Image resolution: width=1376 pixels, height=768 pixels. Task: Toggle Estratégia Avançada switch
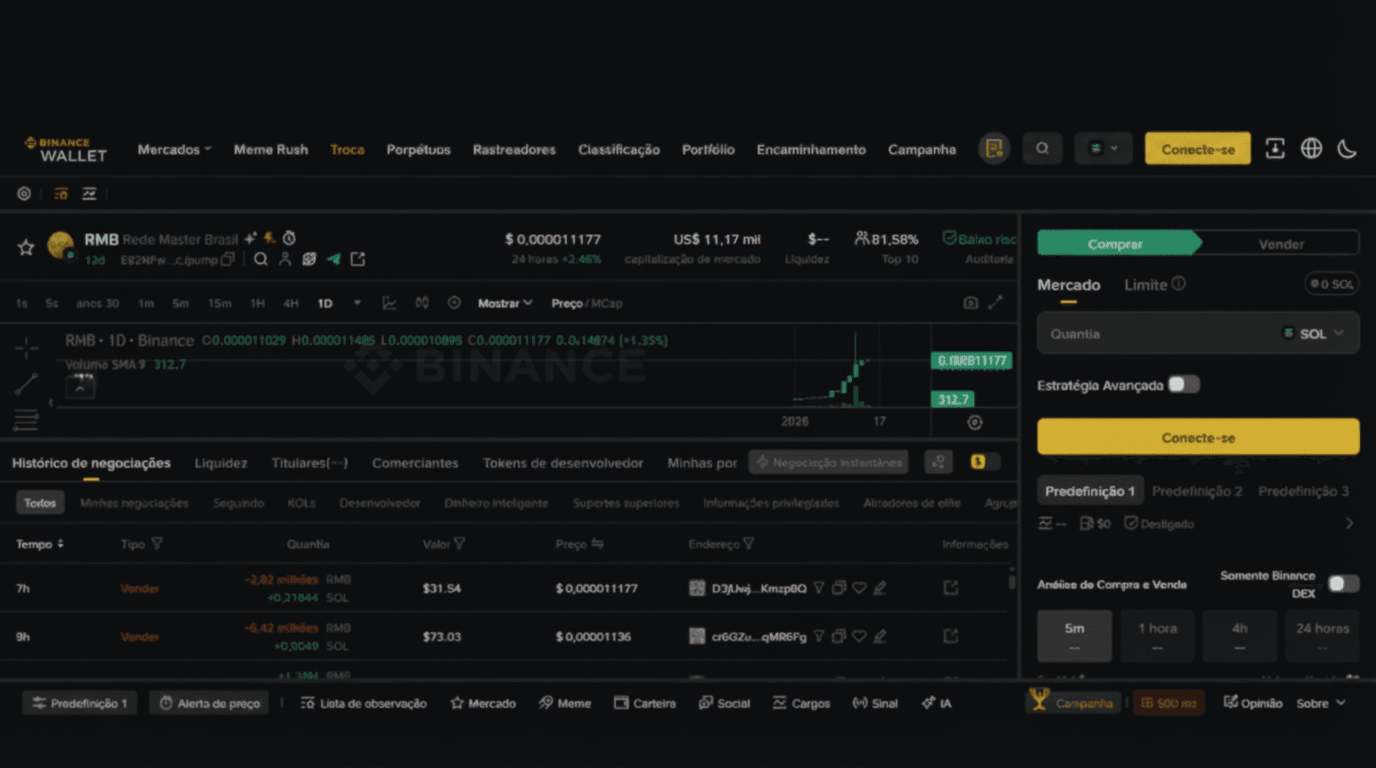pos(1183,385)
